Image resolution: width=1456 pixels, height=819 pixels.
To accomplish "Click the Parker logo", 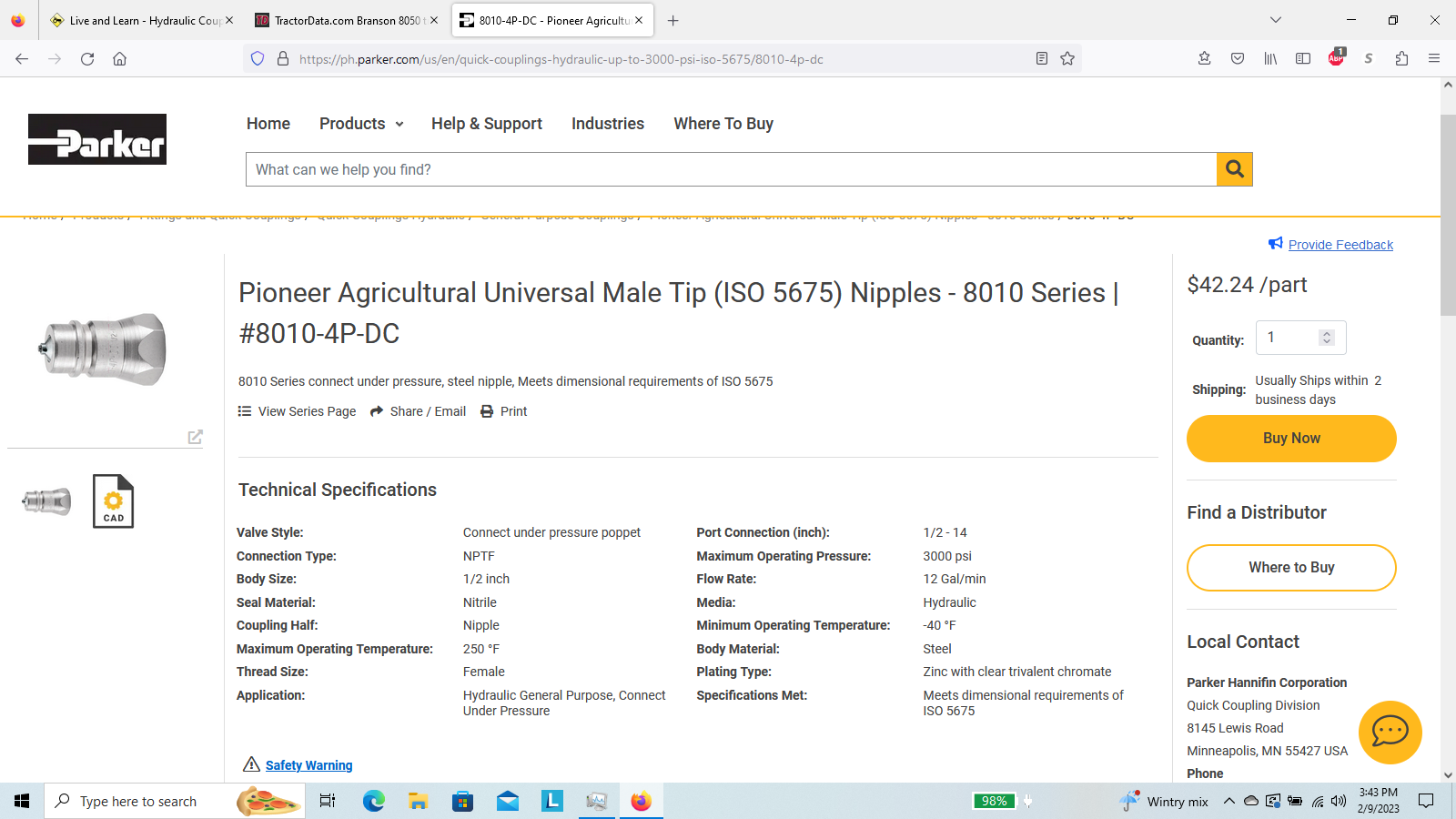I will 97,139.
